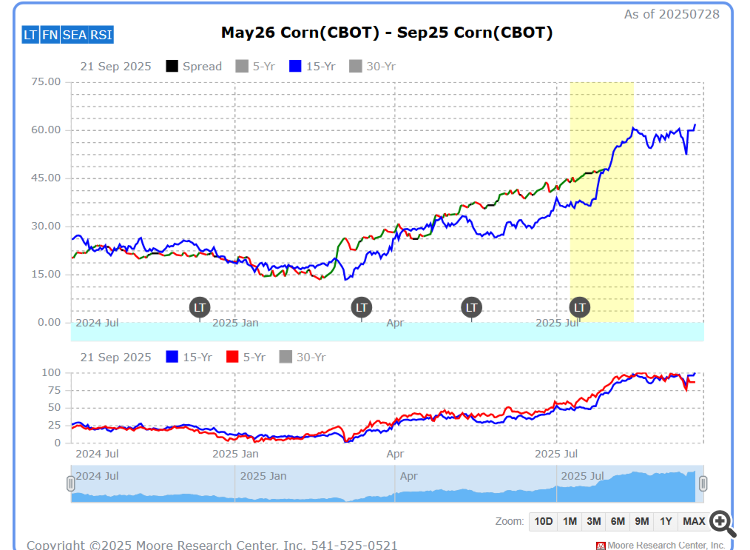Click the Moore Research Center logo icon

[x=601, y=546]
